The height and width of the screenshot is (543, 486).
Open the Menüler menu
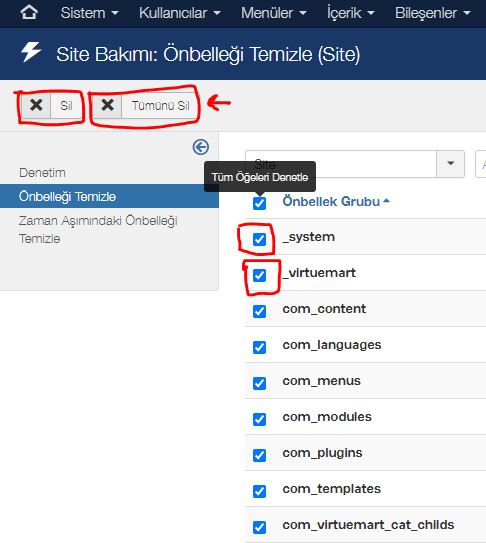click(x=274, y=13)
